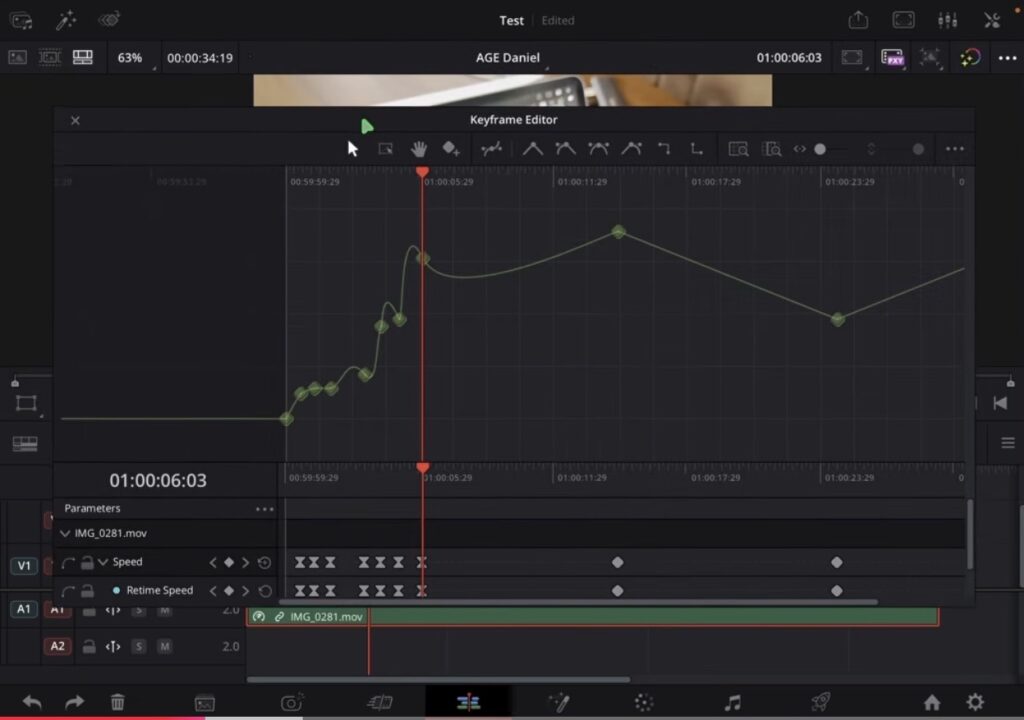The image size is (1024, 720).
Task: Open the Keyframe Editor three-dot options menu
Action: pyautogui.click(x=955, y=149)
